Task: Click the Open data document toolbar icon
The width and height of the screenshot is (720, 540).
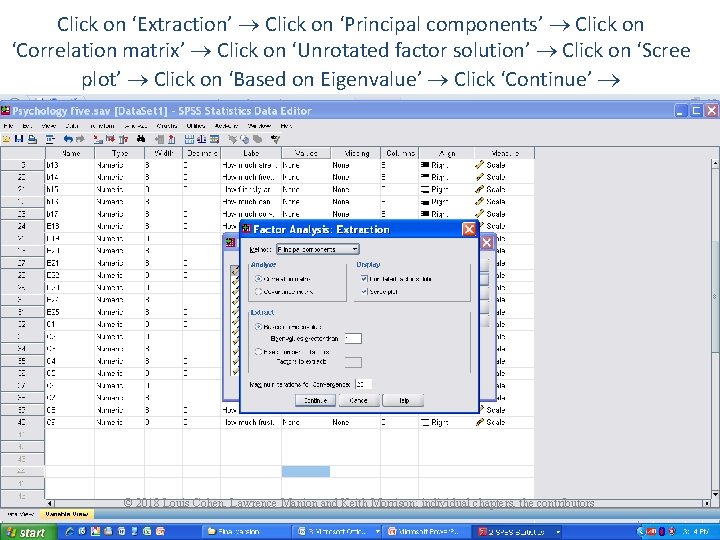Action: point(6,139)
